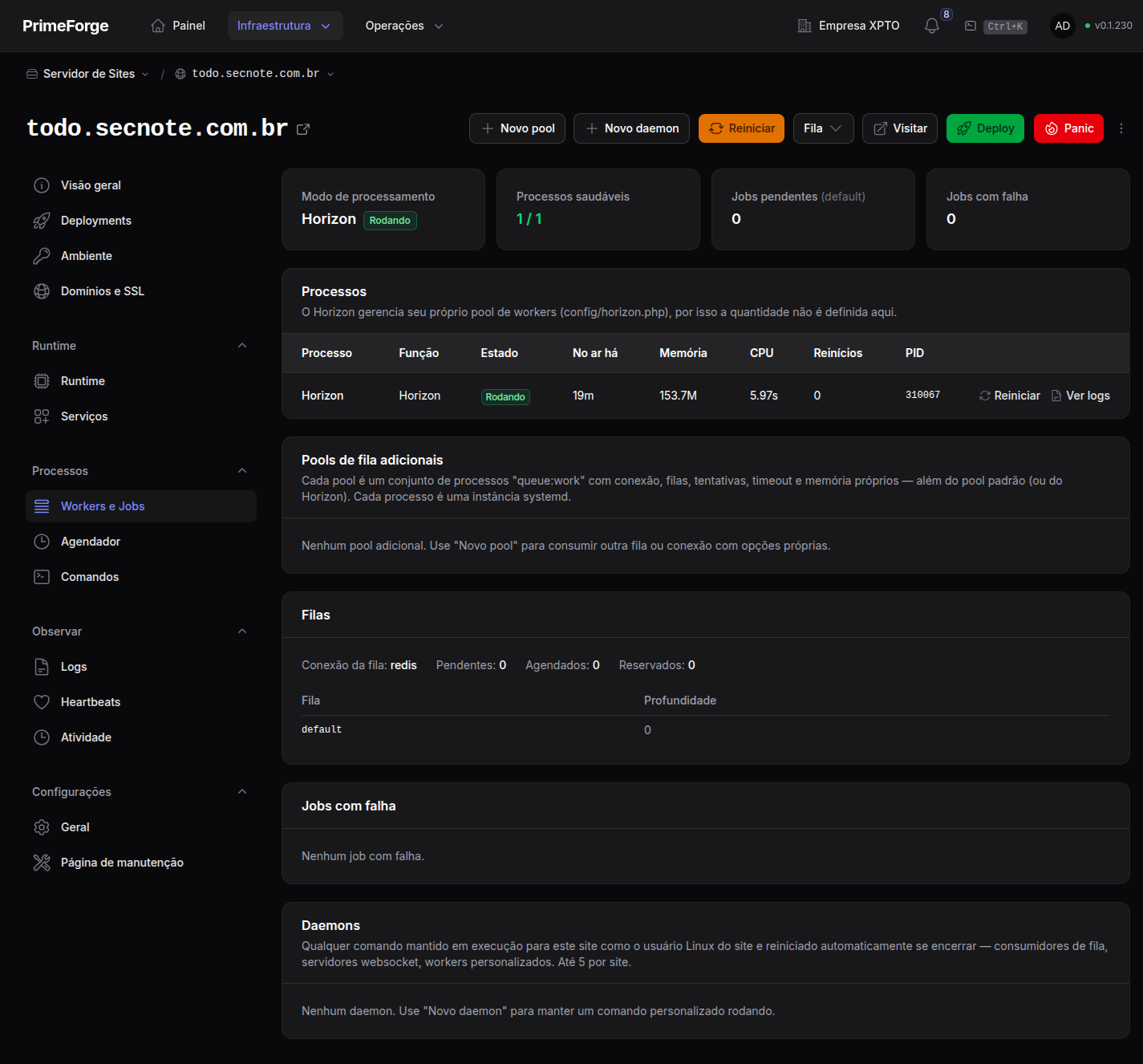The width and height of the screenshot is (1143, 1064).
Task: Click the Visitar button
Action: pyautogui.click(x=900, y=128)
